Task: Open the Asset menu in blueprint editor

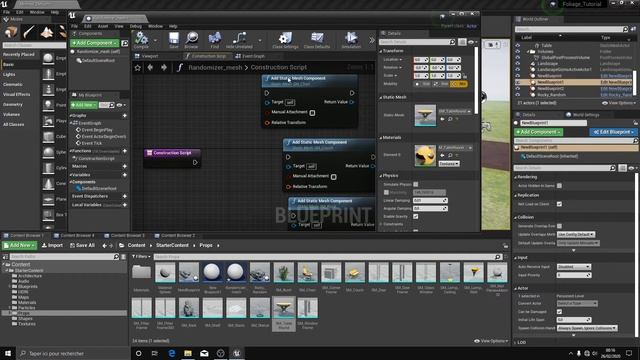Action: [x=102, y=26]
